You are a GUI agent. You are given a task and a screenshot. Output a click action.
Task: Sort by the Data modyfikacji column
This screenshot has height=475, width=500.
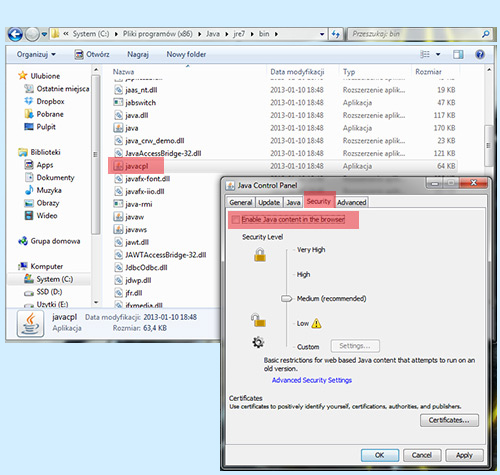(x=297, y=72)
